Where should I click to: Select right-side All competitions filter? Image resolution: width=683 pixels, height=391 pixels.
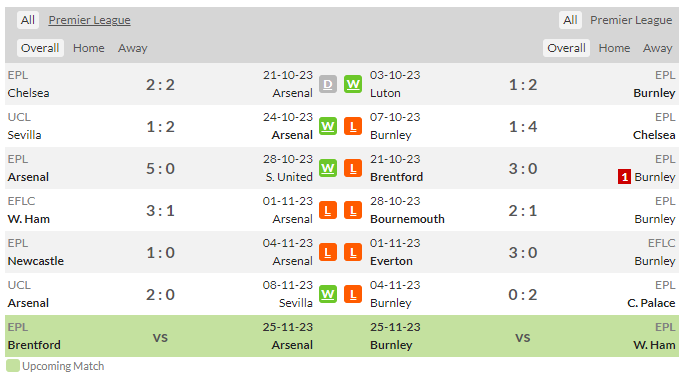click(570, 20)
